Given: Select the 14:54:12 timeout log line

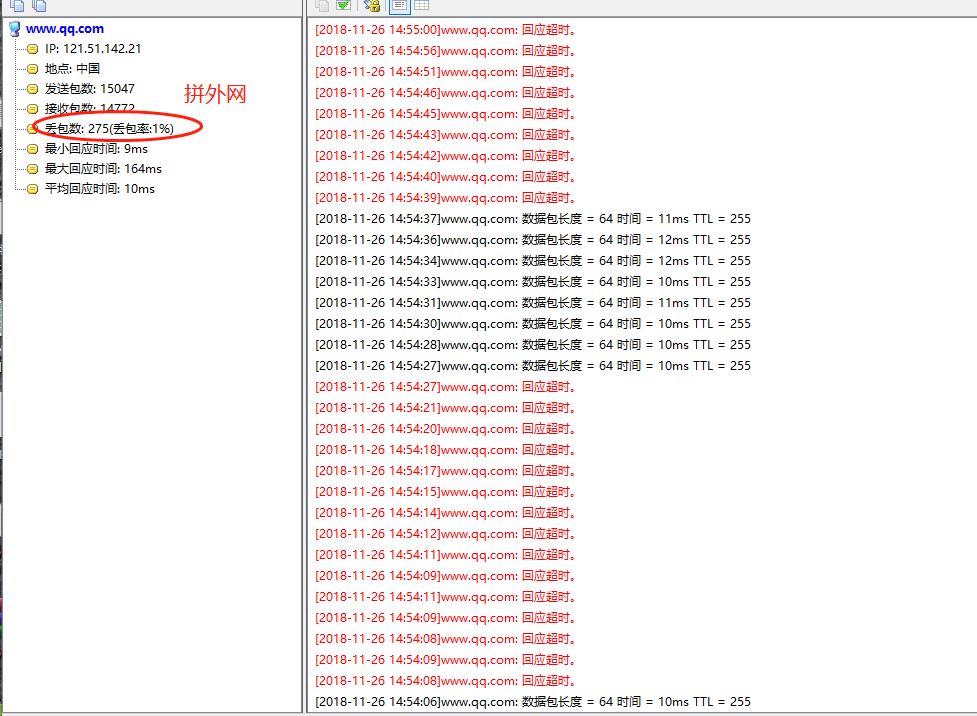Looking at the screenshot, I should coord(445,534).
